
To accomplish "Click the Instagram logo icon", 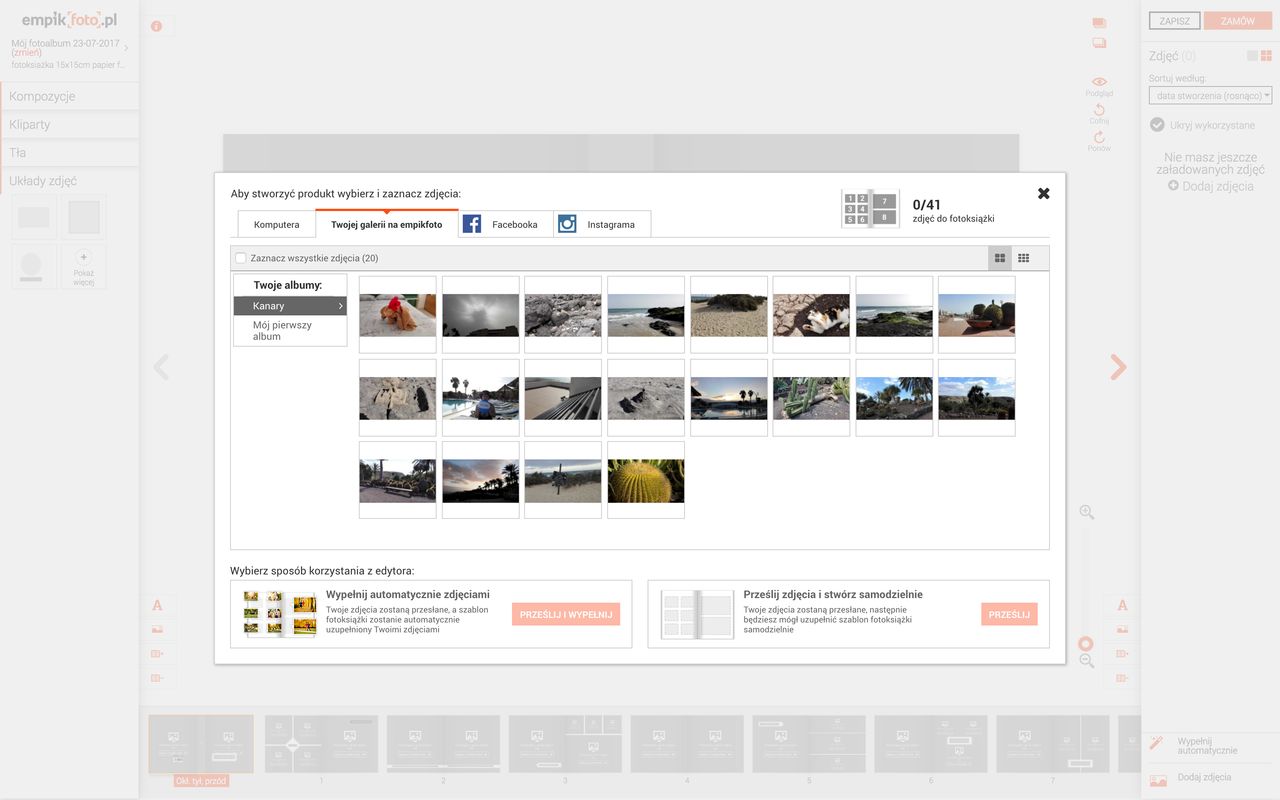I will click(567, 224).
